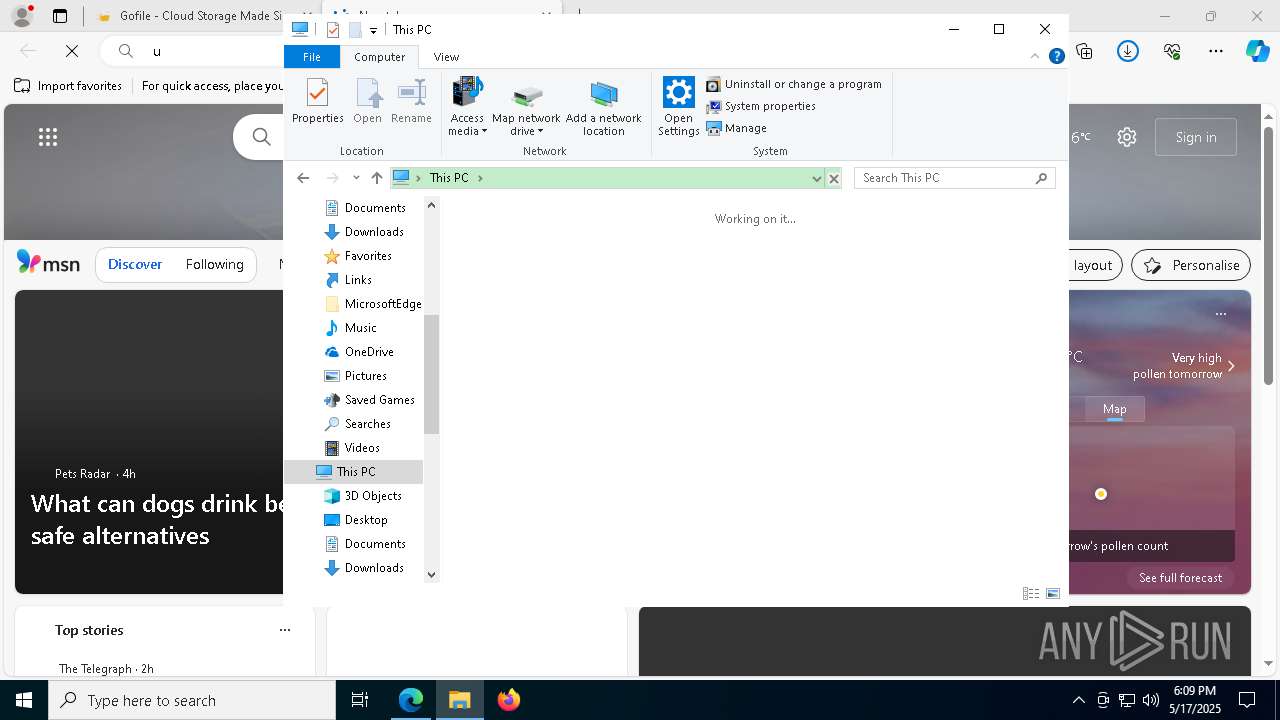Select Searches in the navigation pane
The height and width of the screenshot is (720, 1280).
(x=367, y=424)
